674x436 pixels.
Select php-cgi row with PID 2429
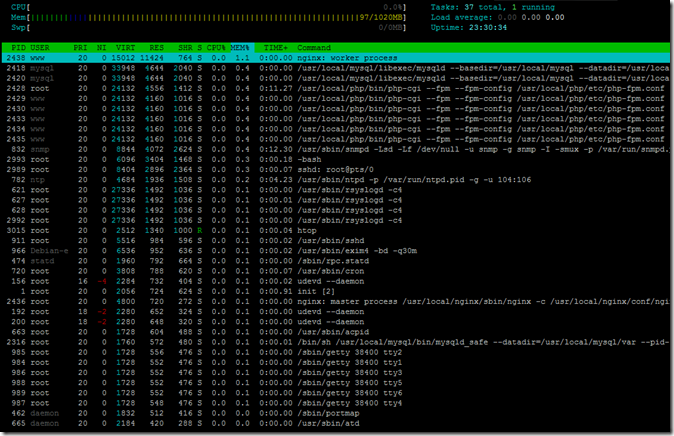336,98
